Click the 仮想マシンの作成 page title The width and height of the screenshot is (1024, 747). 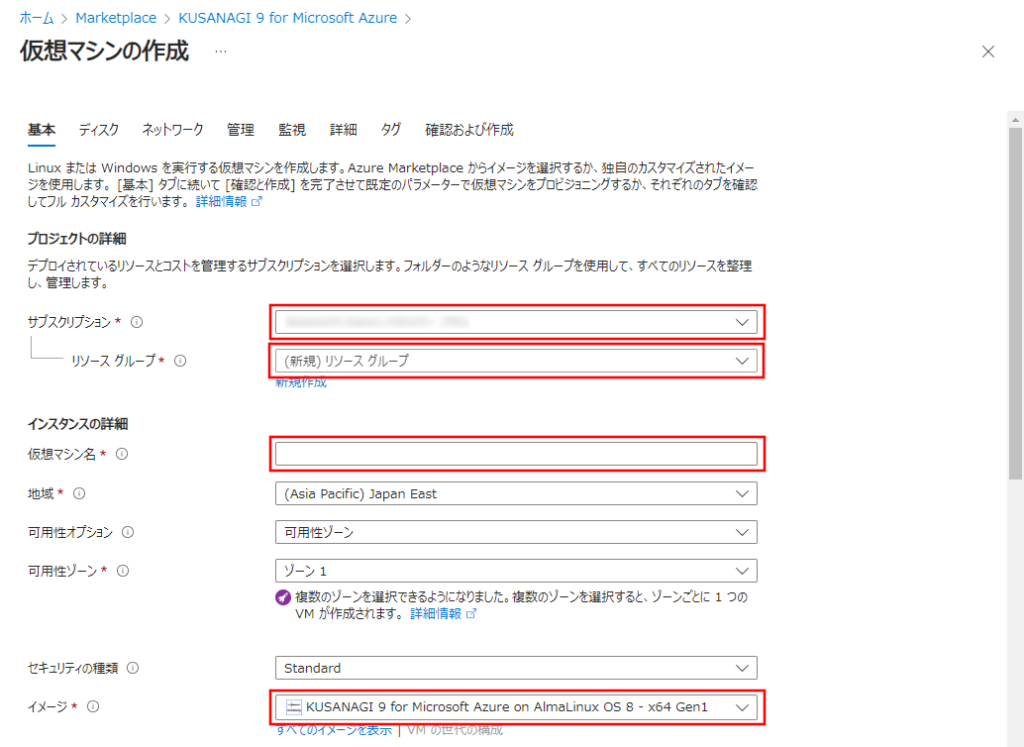[x=104, y=51]
